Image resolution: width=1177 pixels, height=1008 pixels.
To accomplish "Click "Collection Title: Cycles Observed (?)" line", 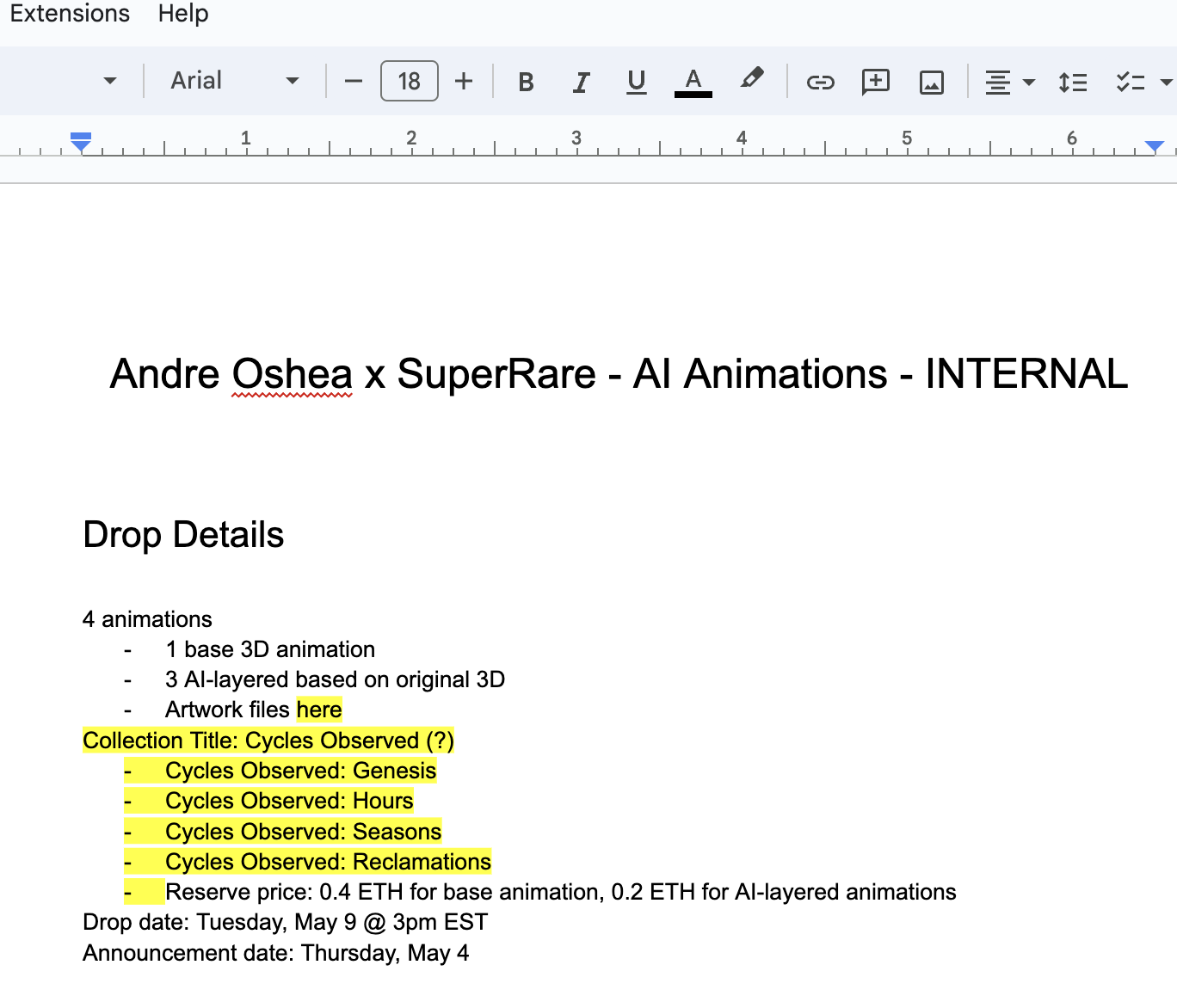I will [268, 741].
